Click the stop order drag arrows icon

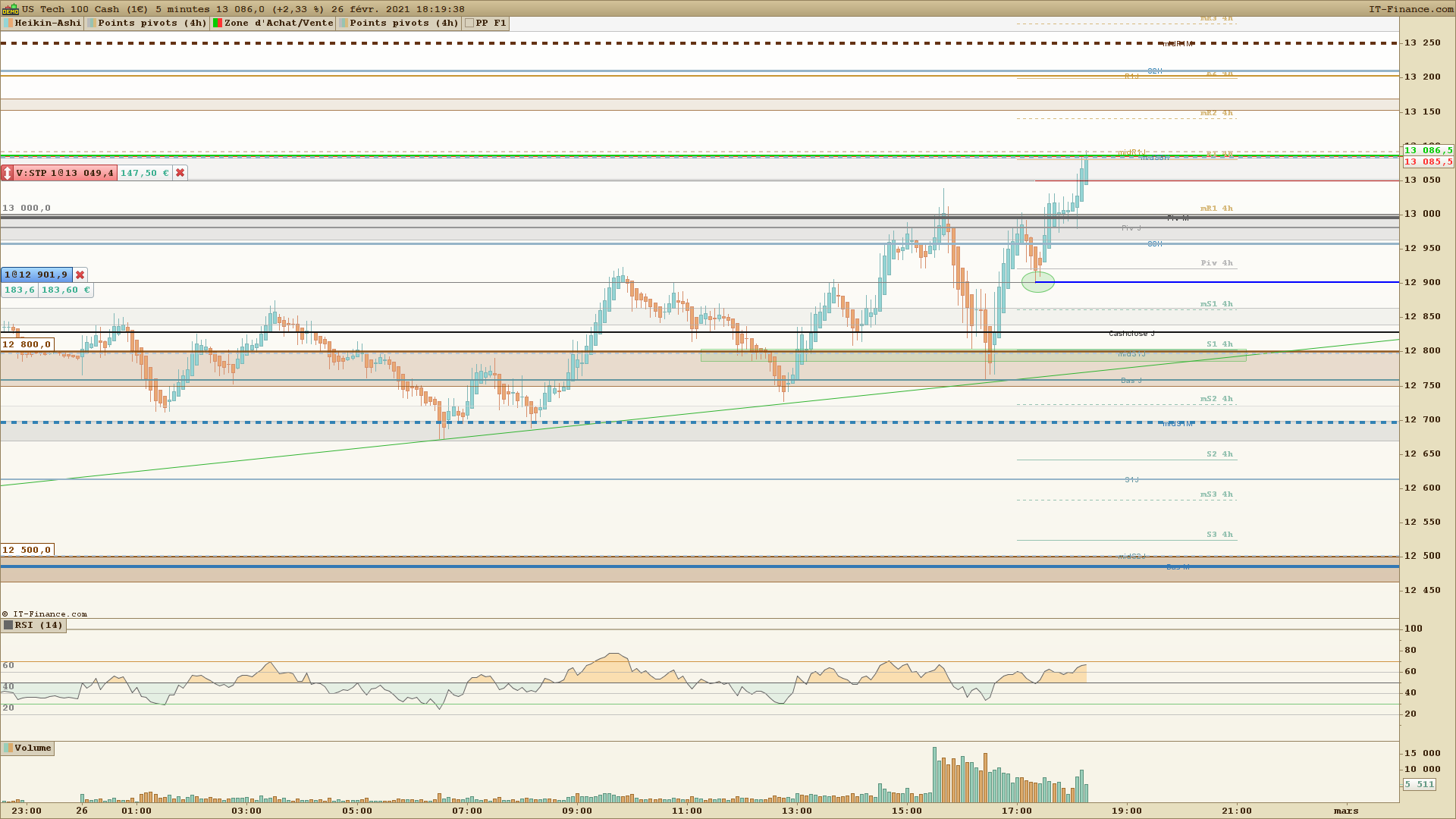8,173
